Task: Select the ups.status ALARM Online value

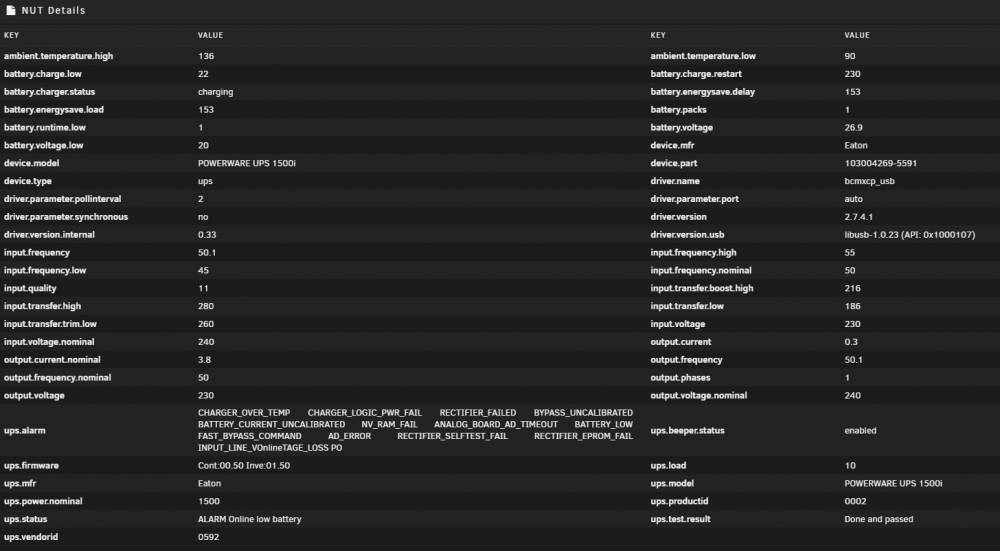Action: click(x=249, y=519)
